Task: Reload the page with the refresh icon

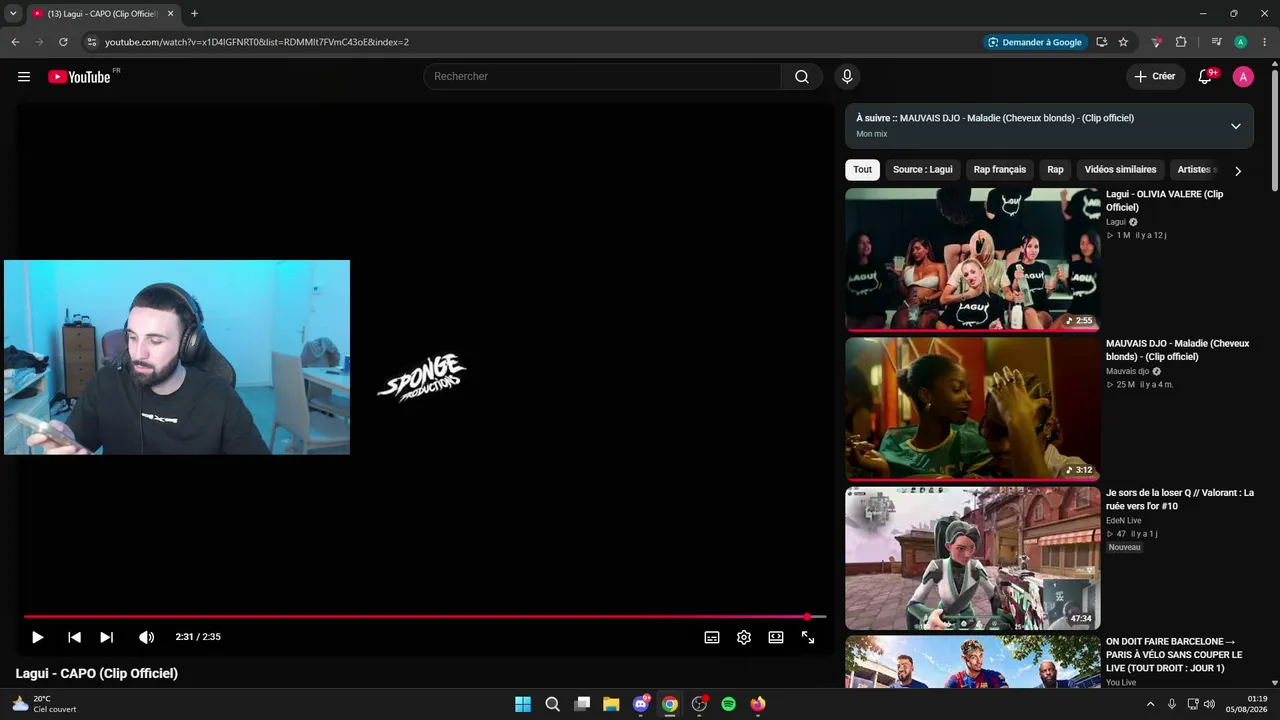Action: click(63, 42)
